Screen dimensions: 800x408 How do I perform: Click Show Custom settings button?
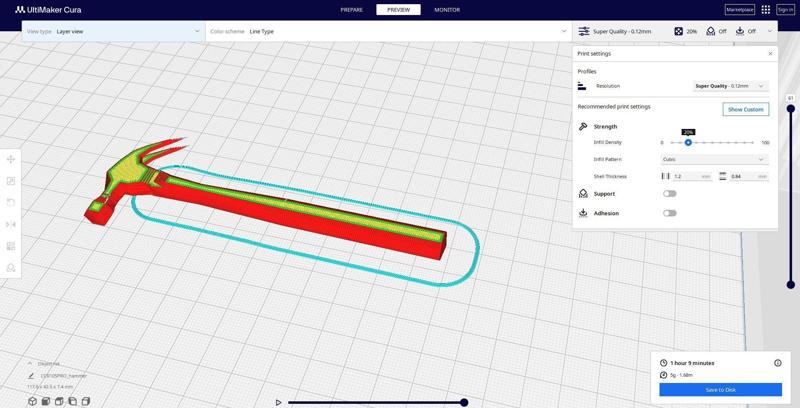745,109
